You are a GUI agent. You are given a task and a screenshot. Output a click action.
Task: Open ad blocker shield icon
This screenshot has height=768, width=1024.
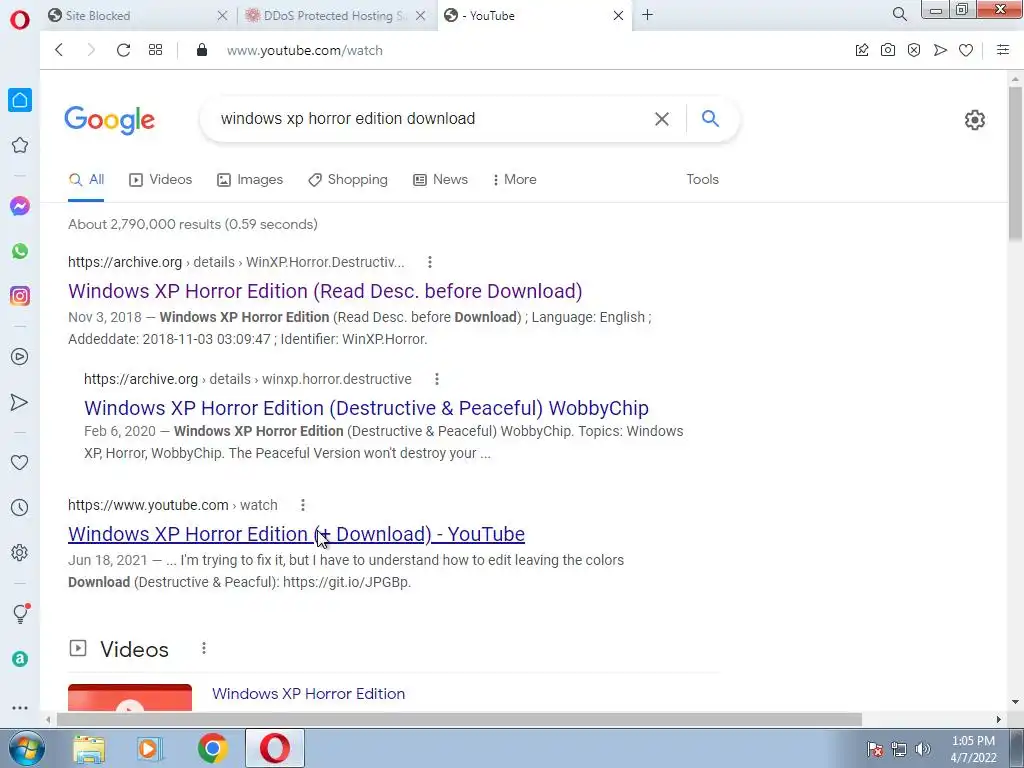[914, 50]
